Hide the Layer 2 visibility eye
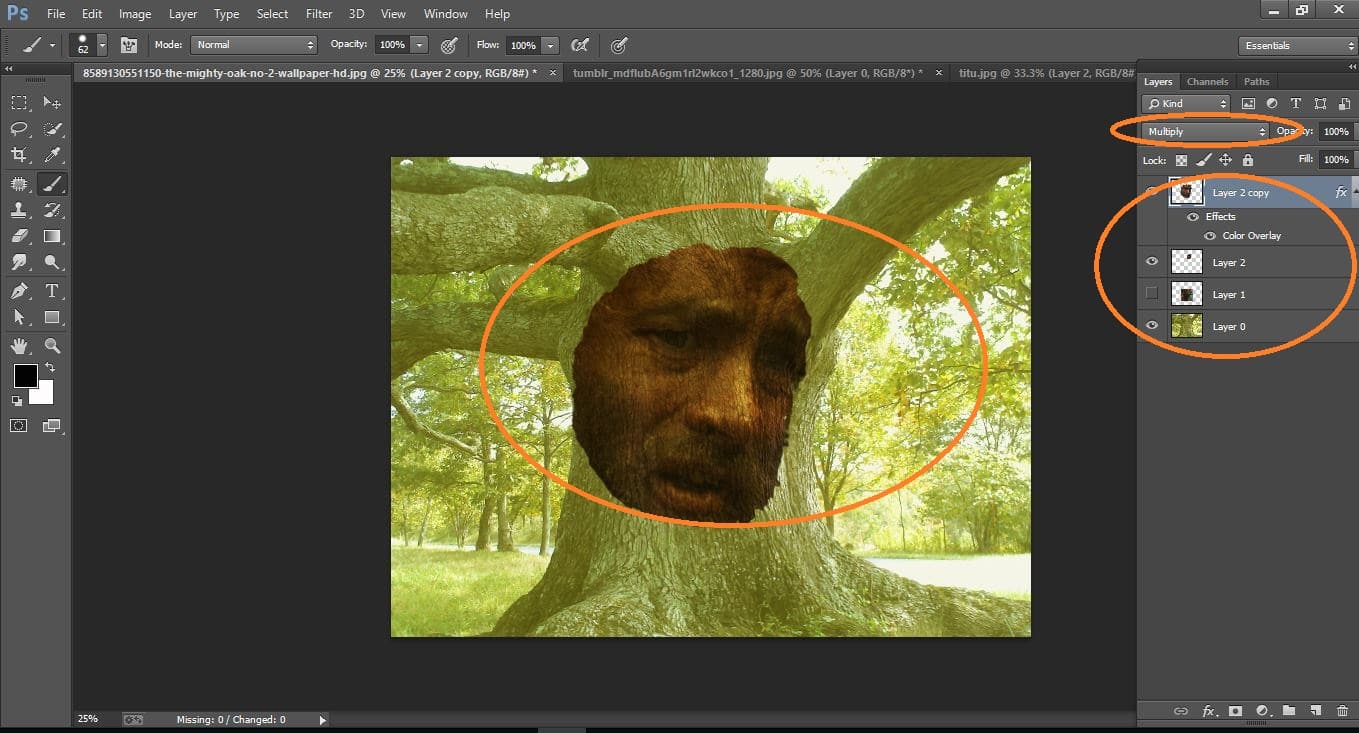This screenshot has width=1359, height=733. coord(1151,261)
